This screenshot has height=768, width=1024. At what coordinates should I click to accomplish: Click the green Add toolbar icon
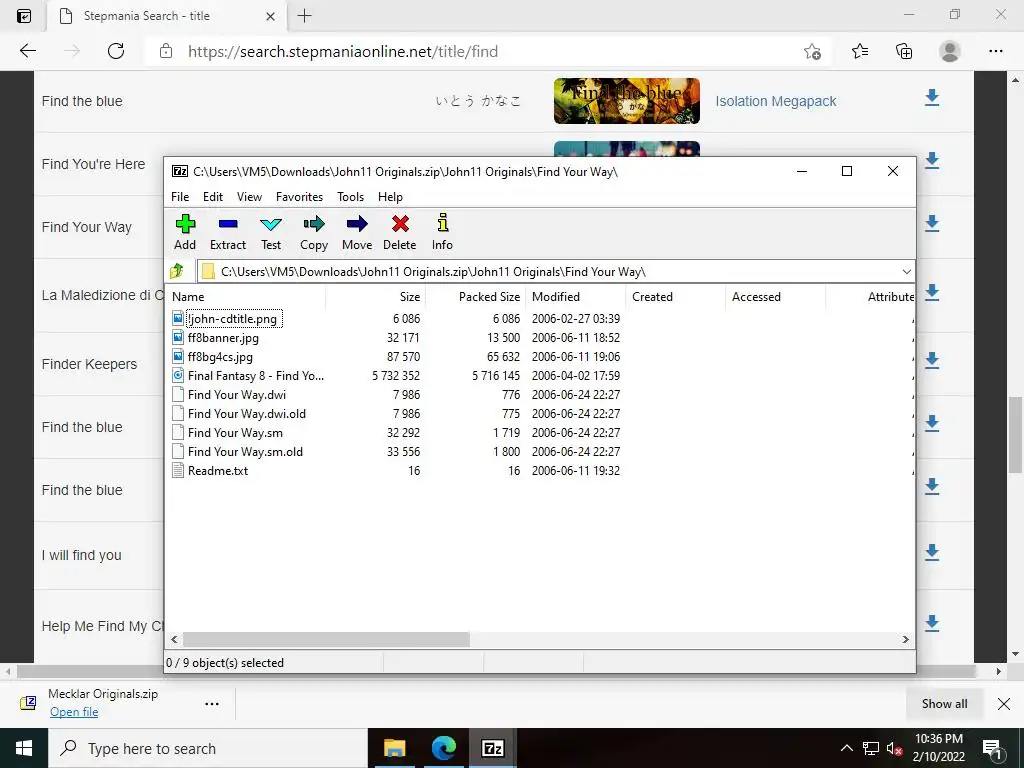(x=185, y=224)
